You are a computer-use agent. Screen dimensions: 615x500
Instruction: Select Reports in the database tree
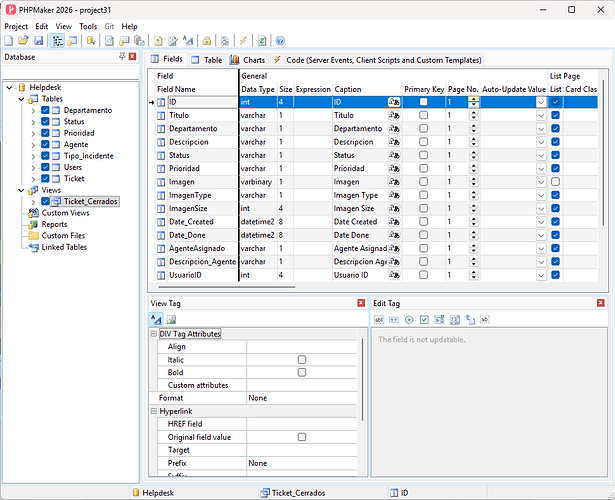(x=54, y=224)
